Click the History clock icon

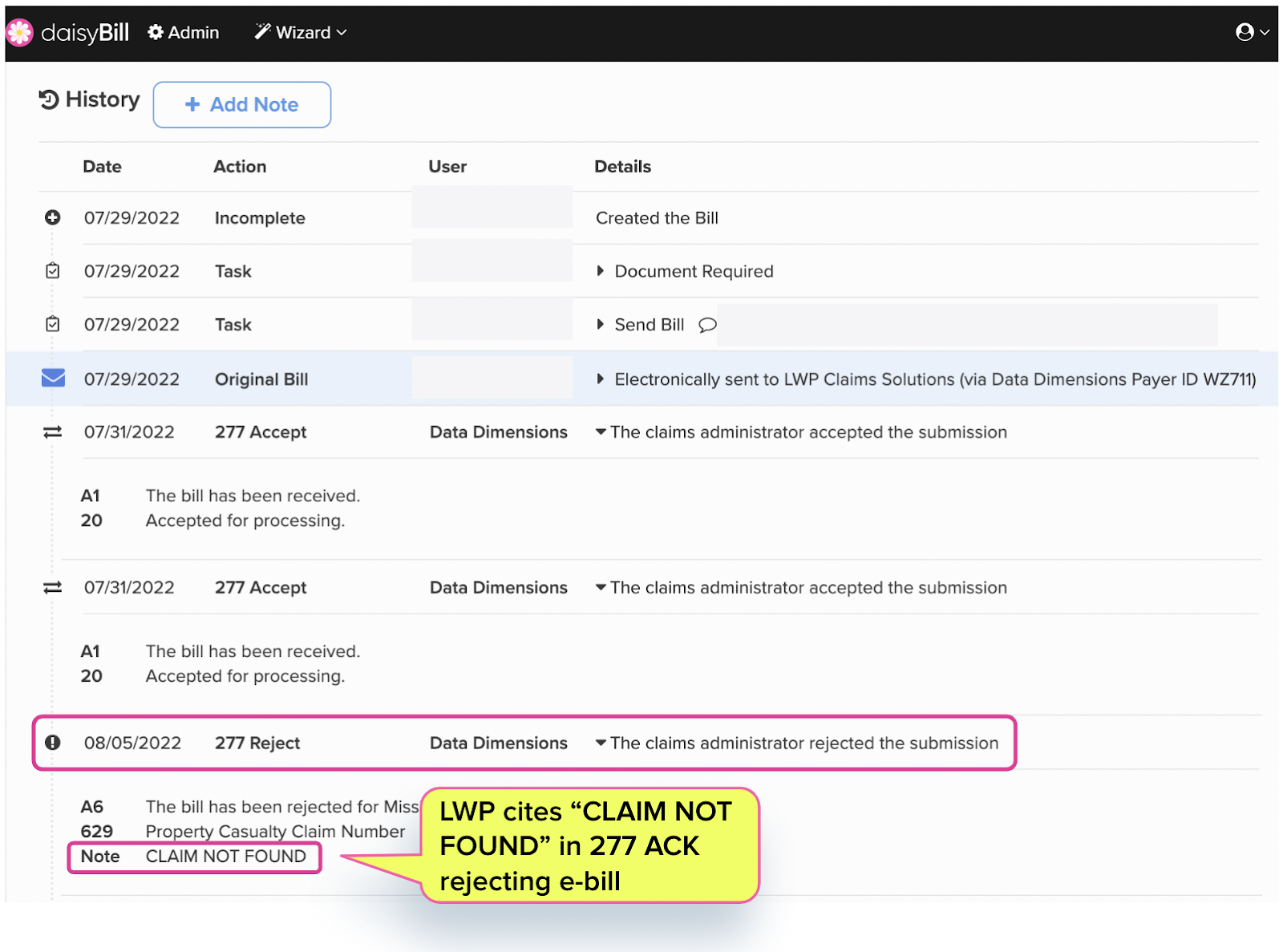pos(49,99)
